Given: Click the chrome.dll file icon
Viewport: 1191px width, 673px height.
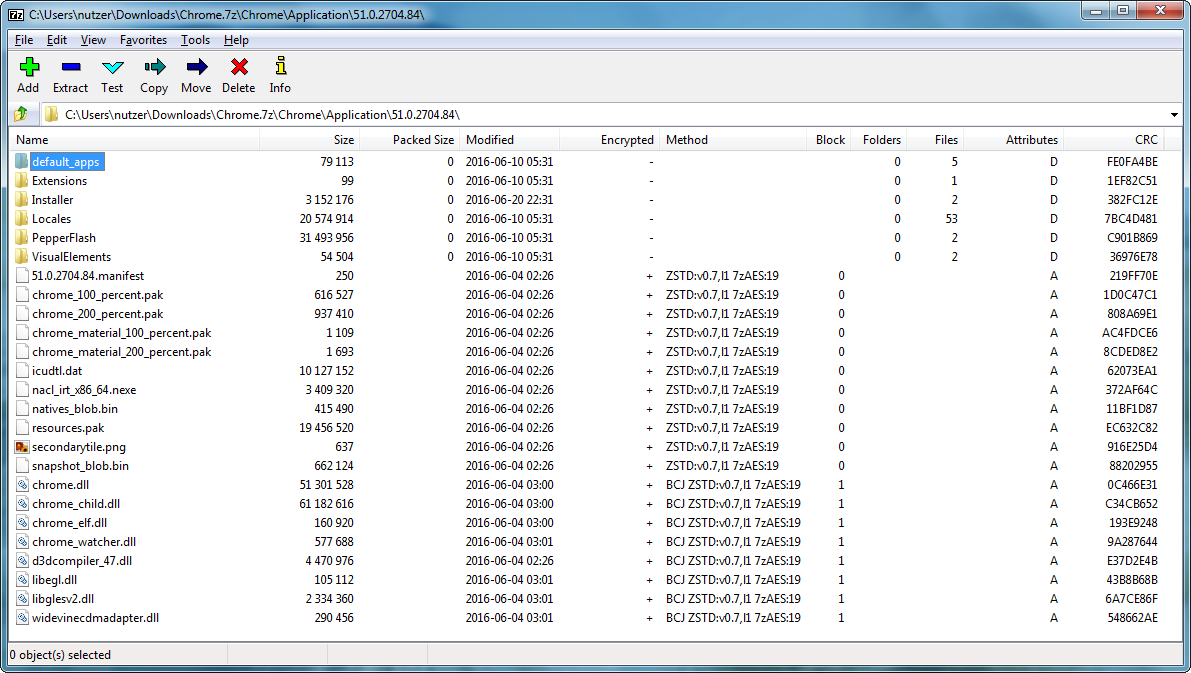Looking at the screenshot, I should 22,485.
